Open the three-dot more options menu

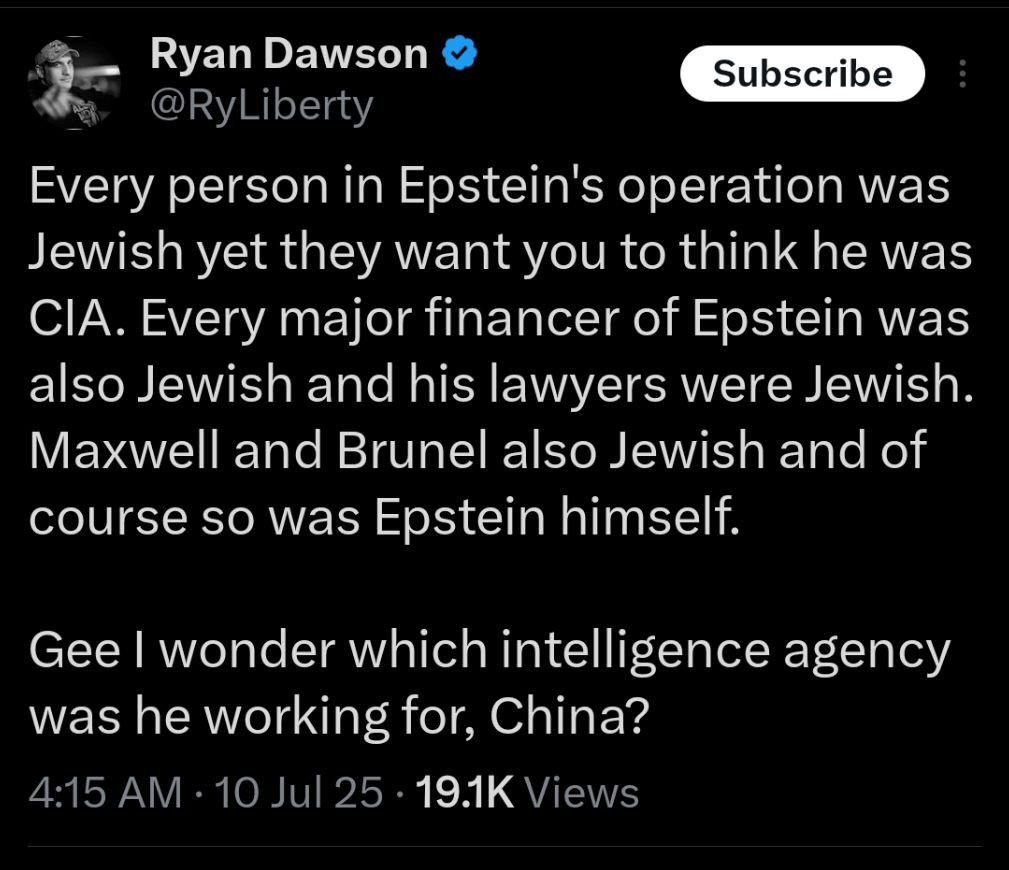click(962, 73)
